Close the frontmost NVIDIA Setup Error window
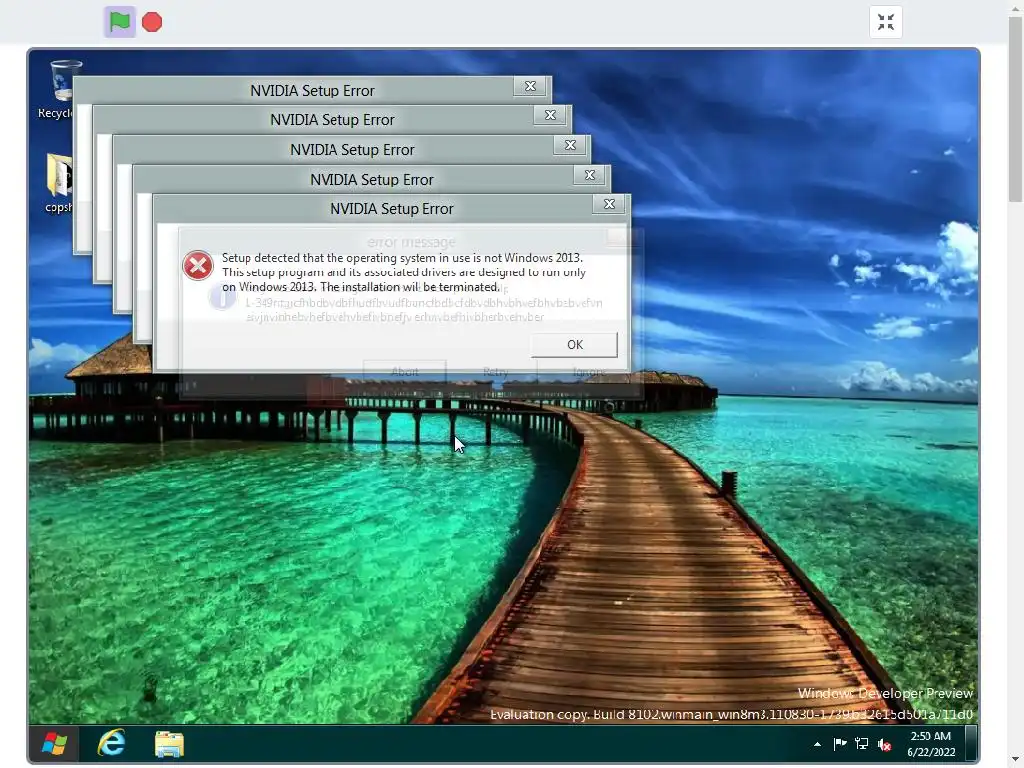This screenshot has width=1024, height=768. (x=609, y=204)
